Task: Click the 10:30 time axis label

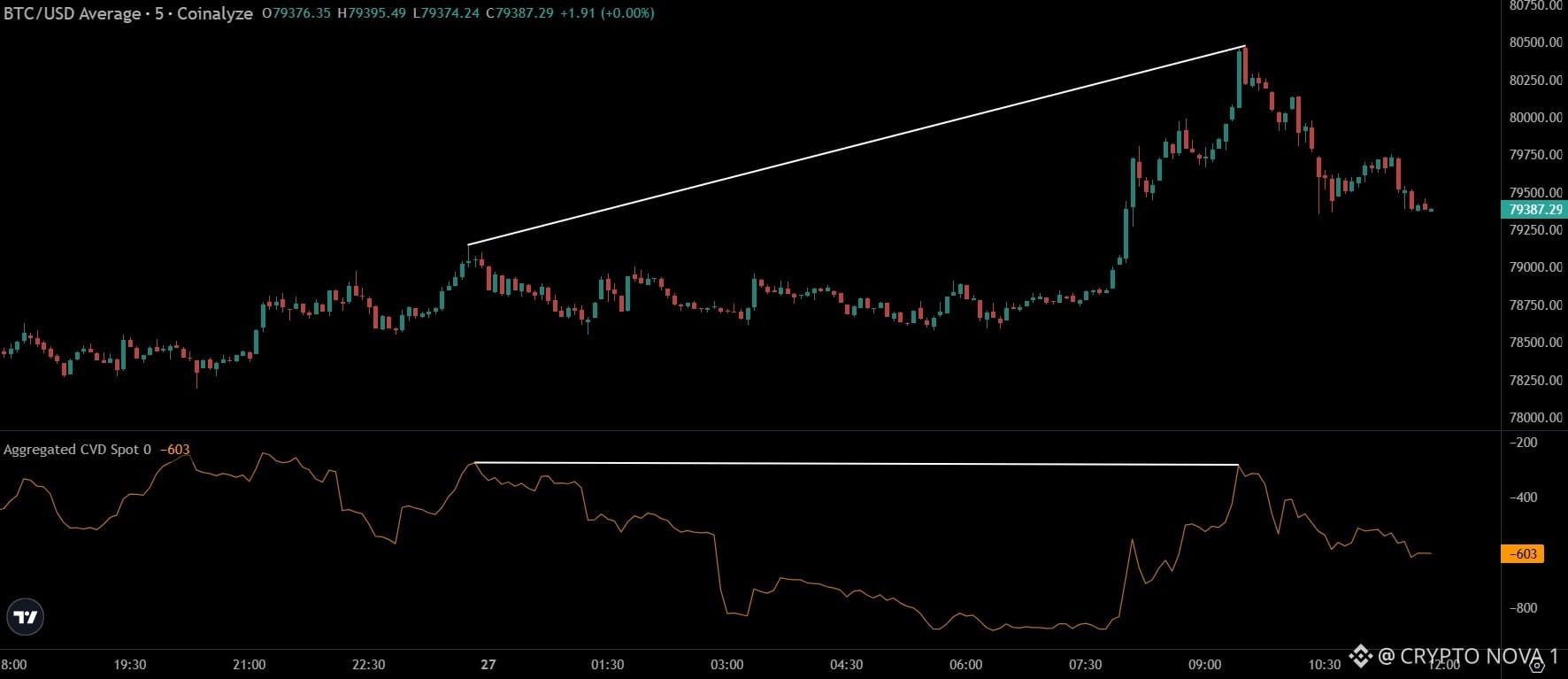Action: pos(1324,665)
